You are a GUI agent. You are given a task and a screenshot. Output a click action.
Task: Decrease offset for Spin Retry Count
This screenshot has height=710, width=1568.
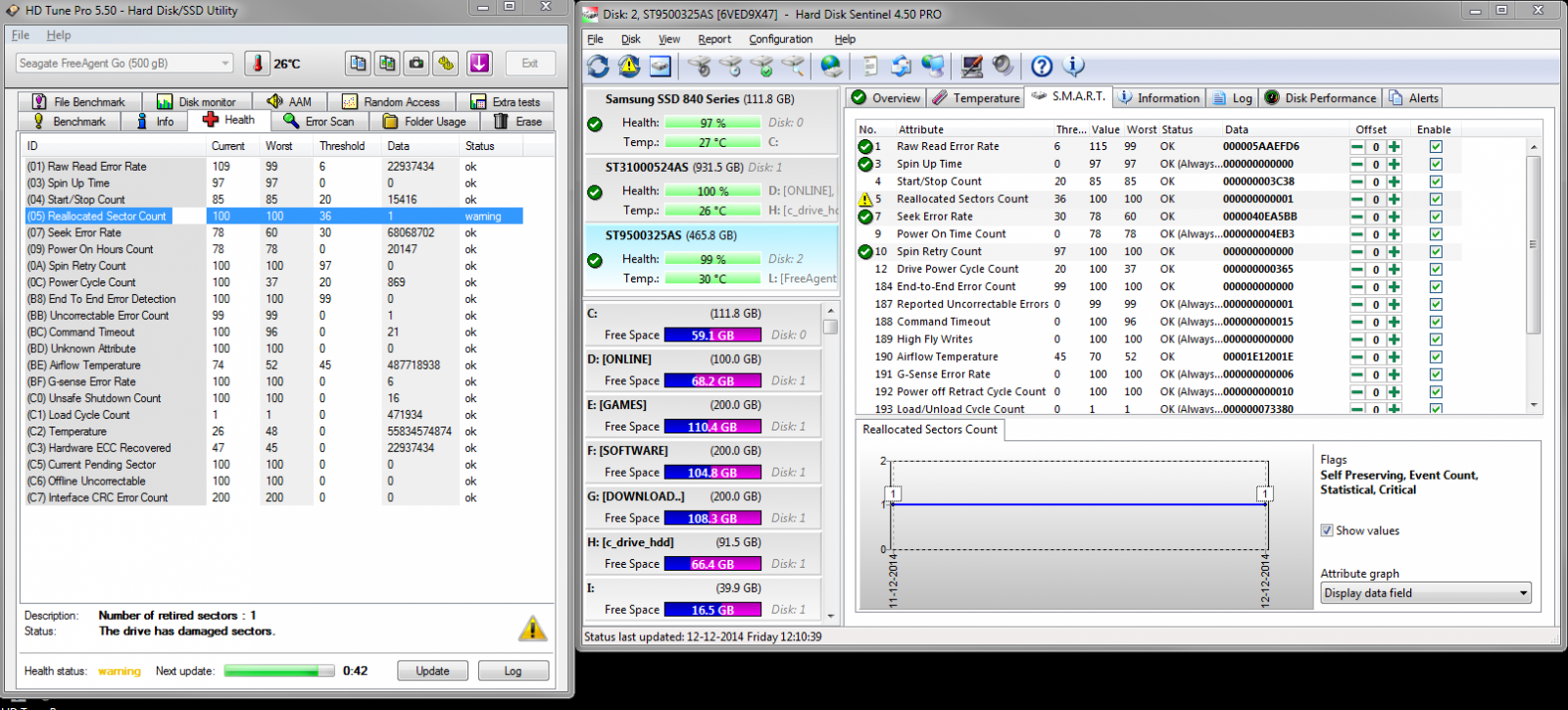click(1357, 252)
